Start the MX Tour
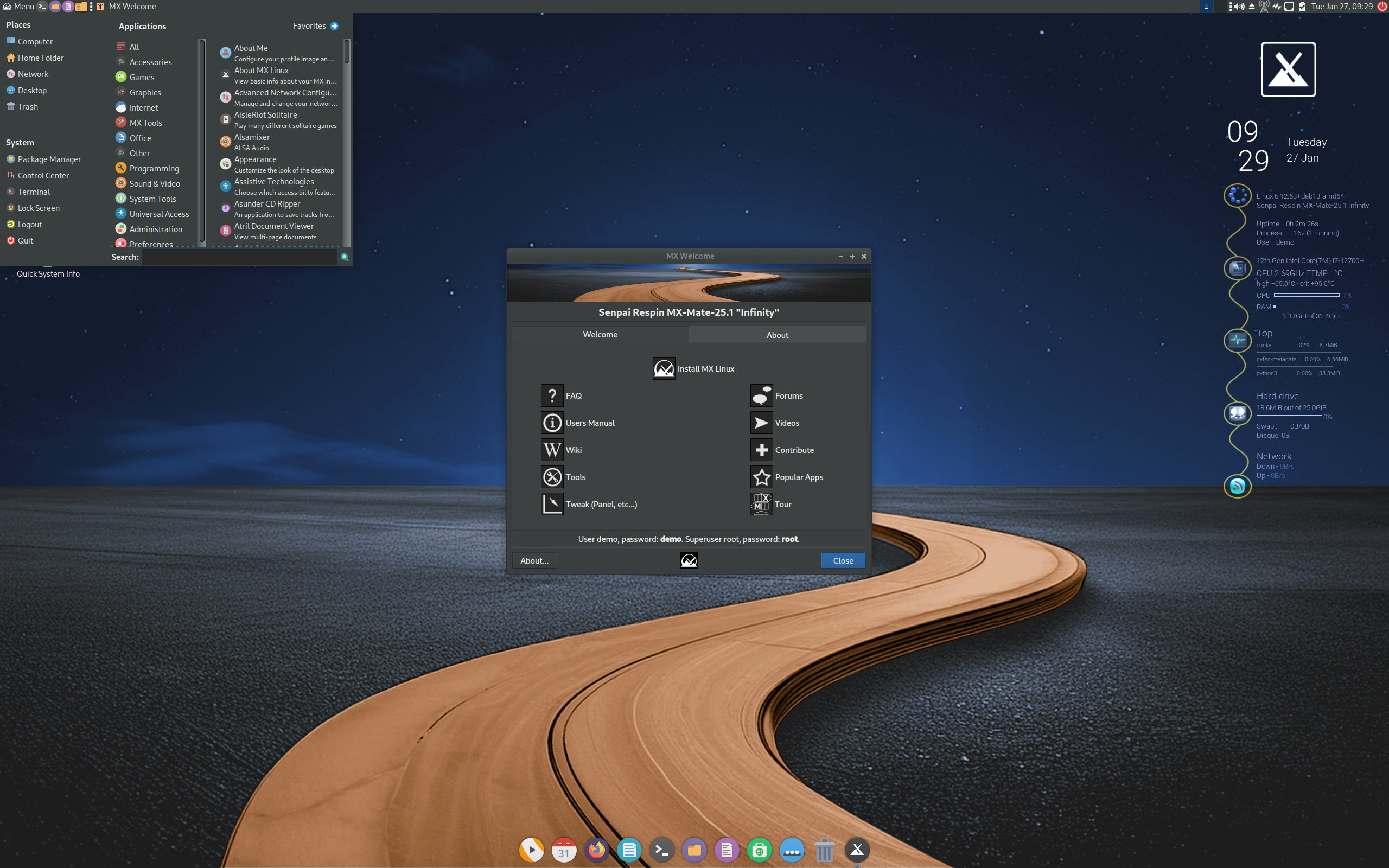1389x868 pixels. tap(771, 504)
